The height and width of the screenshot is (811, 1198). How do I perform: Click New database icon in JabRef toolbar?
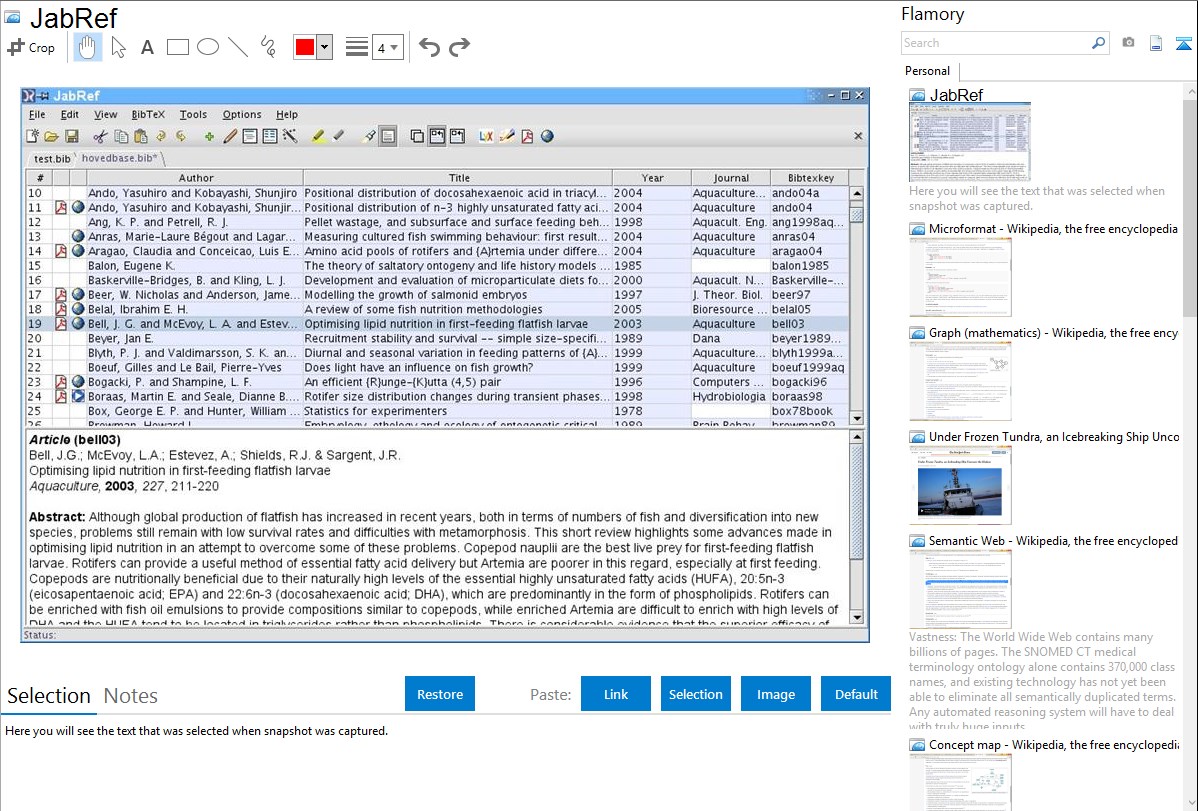(x=32, y=136)
